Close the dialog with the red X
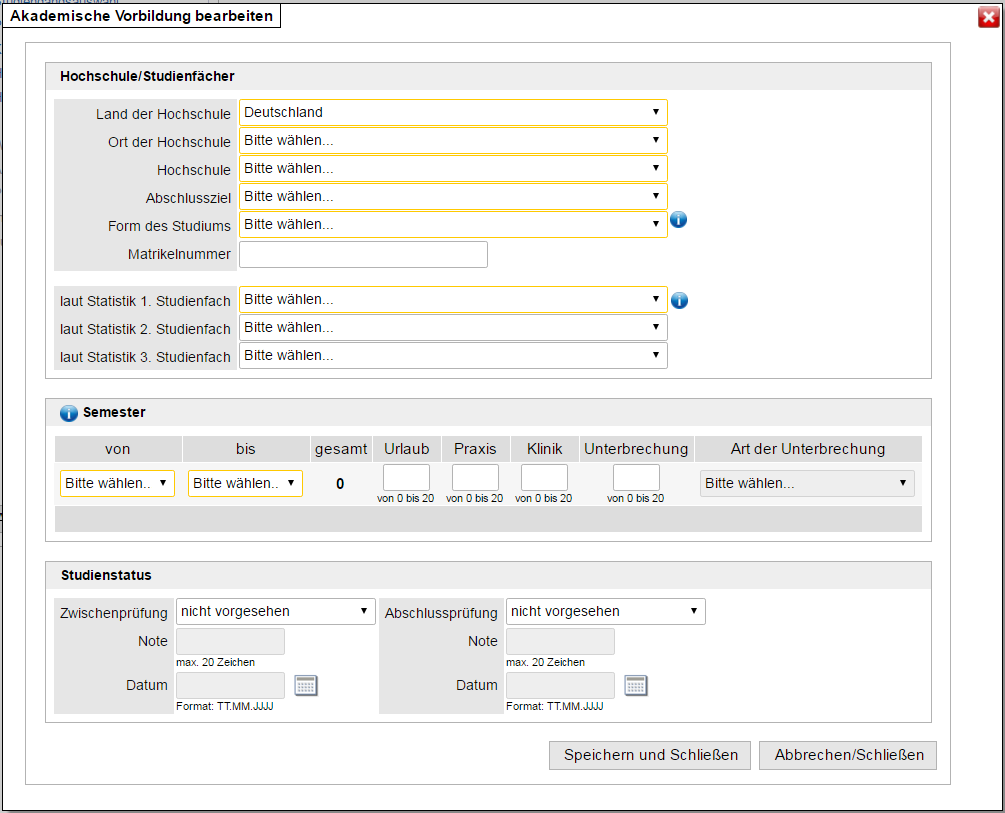Viewport: 1005px width, 813px height. (x=988, y=17)
